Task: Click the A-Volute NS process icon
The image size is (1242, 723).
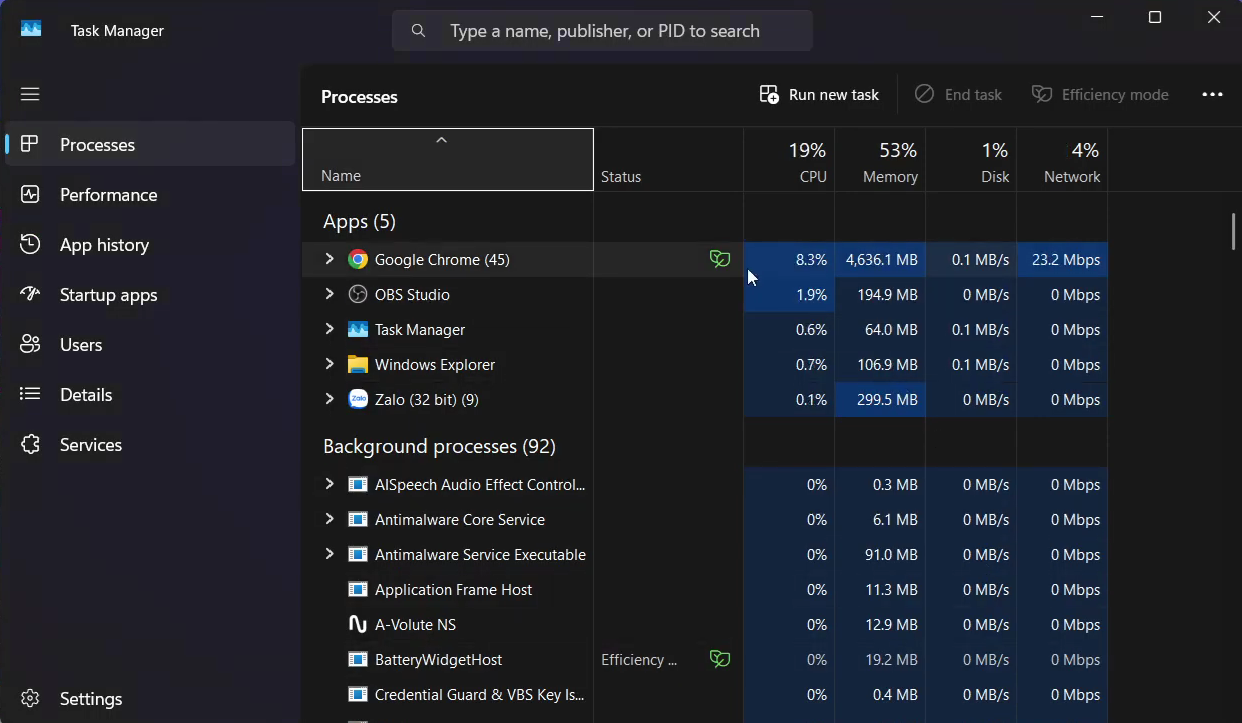Action: tap(358, 625)
